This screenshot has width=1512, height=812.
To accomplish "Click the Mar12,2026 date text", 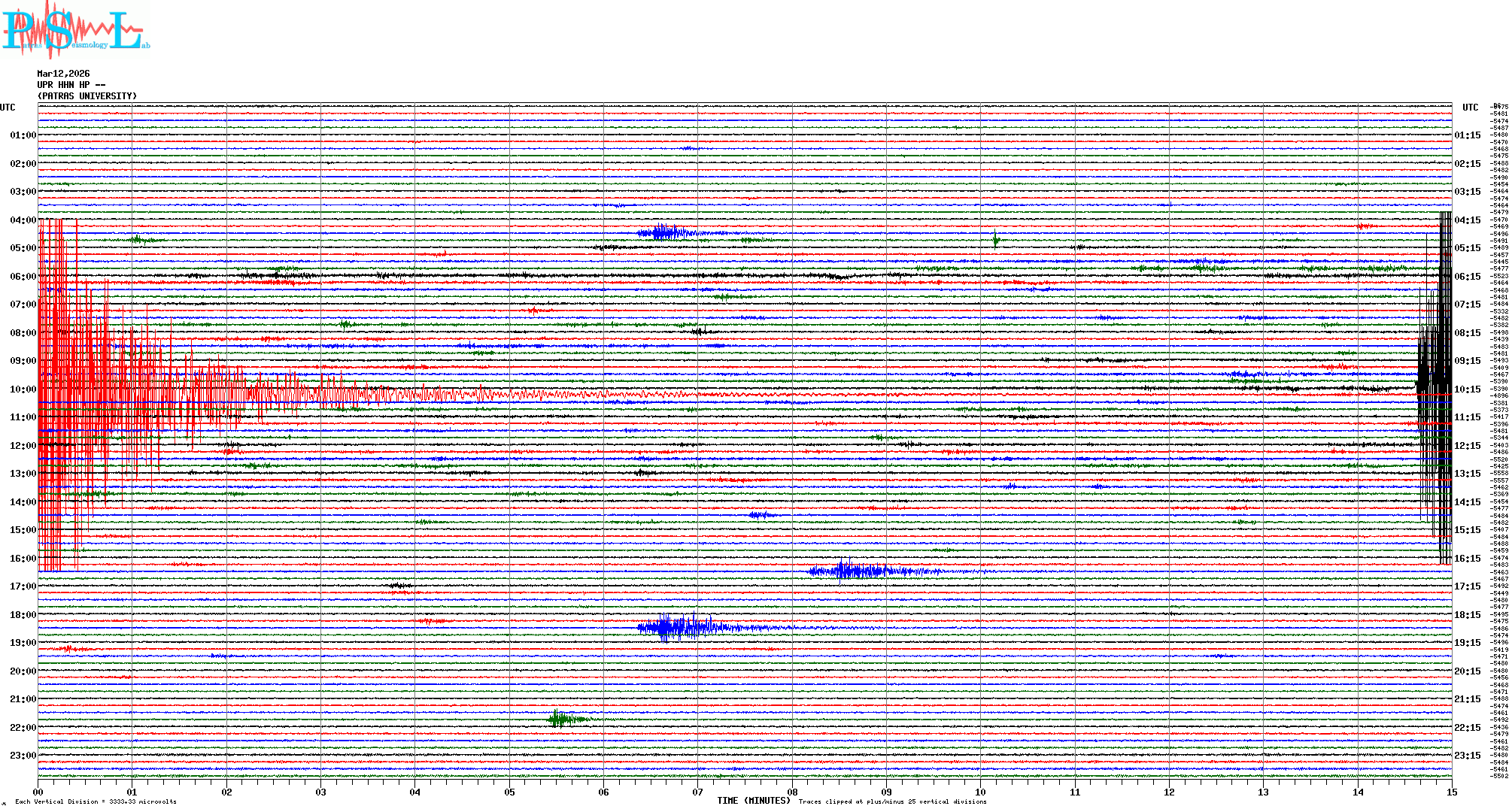I will 63,74.
